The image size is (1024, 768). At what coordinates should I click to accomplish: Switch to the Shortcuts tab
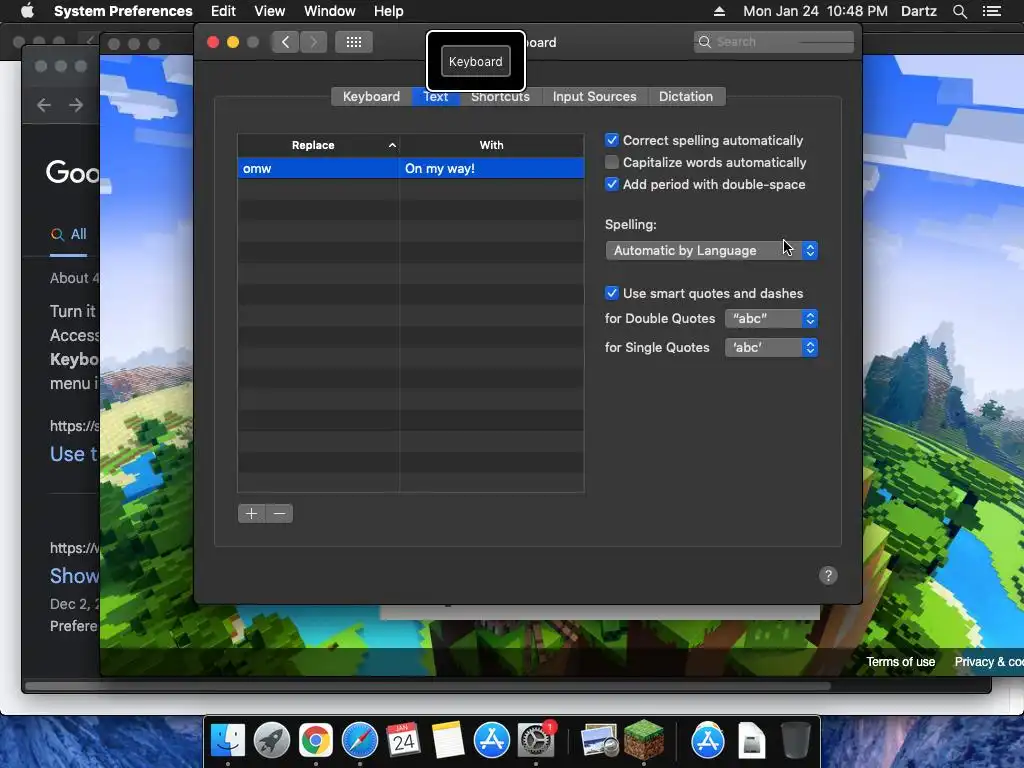pyautogui.click(x=500, y=97)
